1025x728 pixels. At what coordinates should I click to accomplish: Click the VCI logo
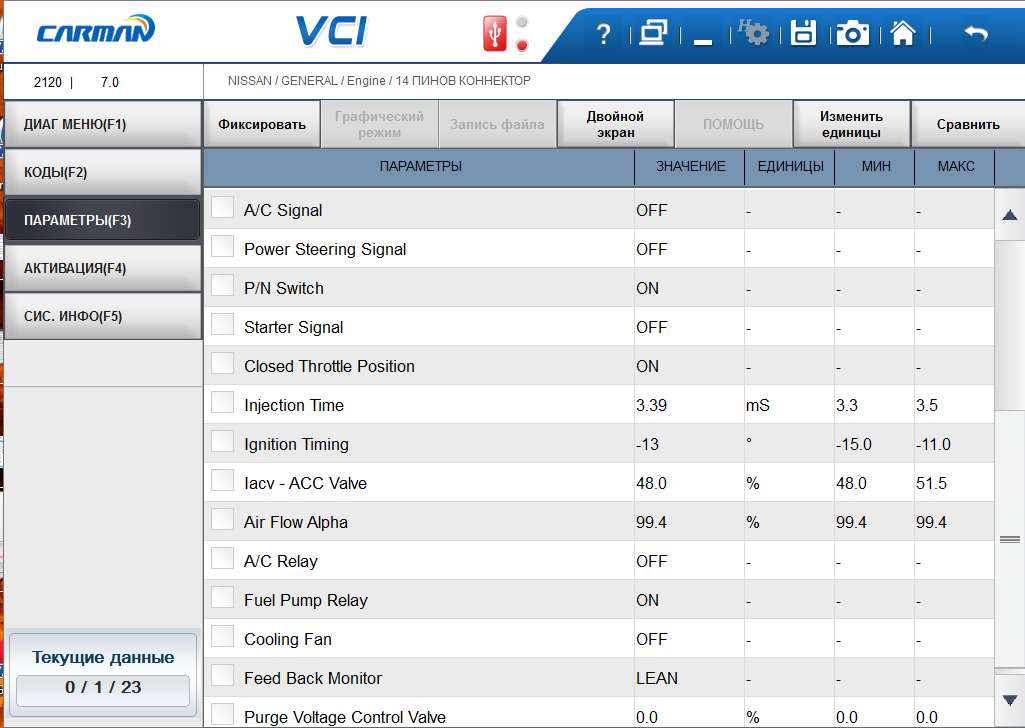[331, 31]
